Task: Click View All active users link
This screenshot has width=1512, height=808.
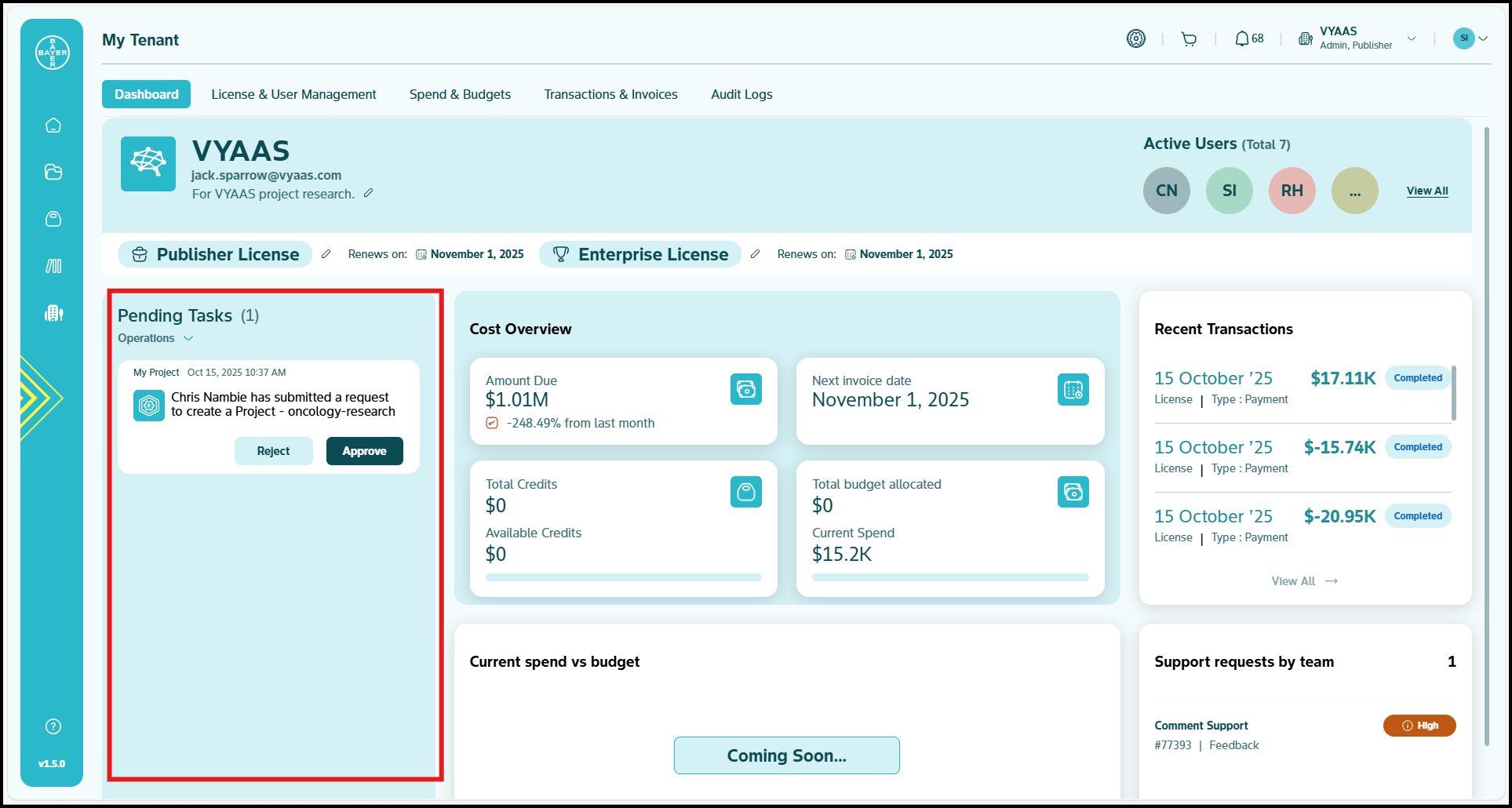Action: [1426, 191]
